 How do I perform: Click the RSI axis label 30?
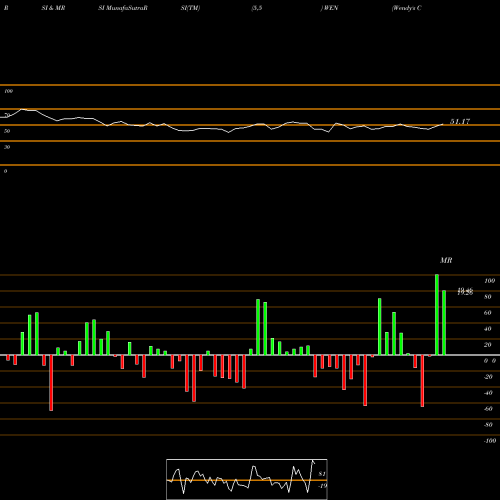pos(7,147)
